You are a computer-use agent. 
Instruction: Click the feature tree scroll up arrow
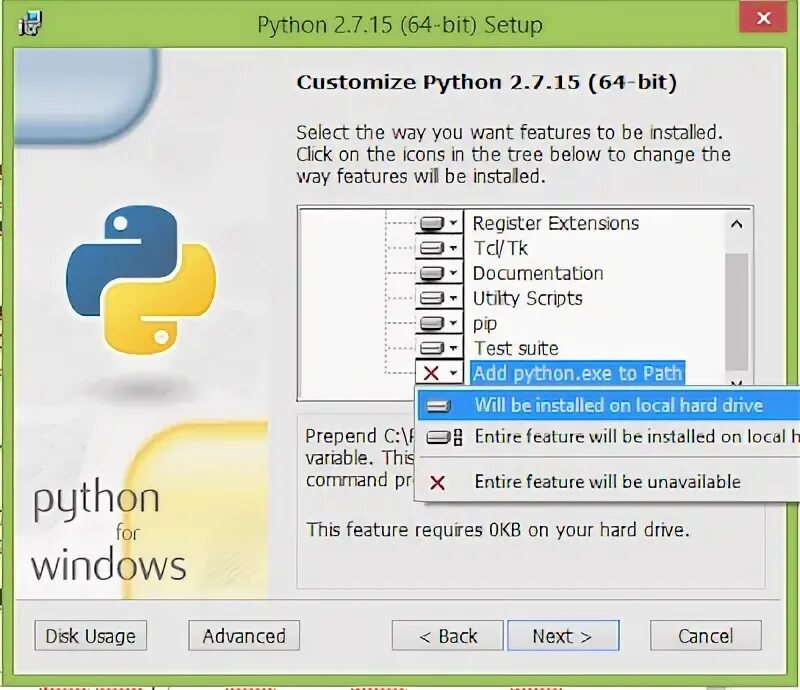point(736,224)
